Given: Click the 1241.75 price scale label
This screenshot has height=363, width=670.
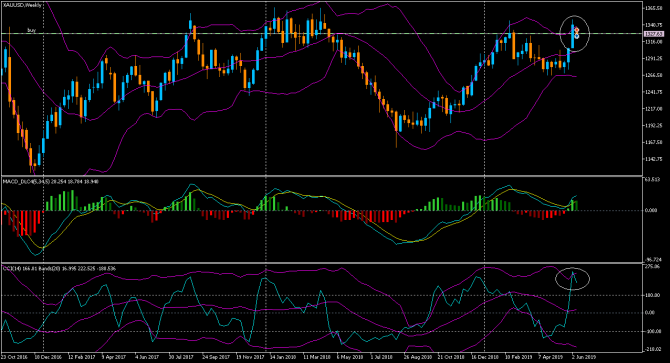Looking at the screenshot, I should (654, 92).
